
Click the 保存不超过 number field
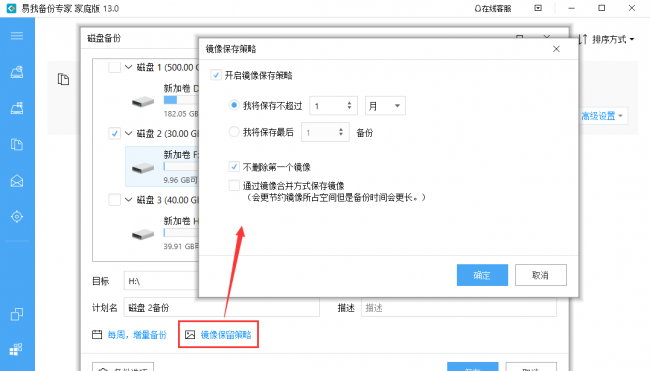pyautogui.click(x=333, y=106)
